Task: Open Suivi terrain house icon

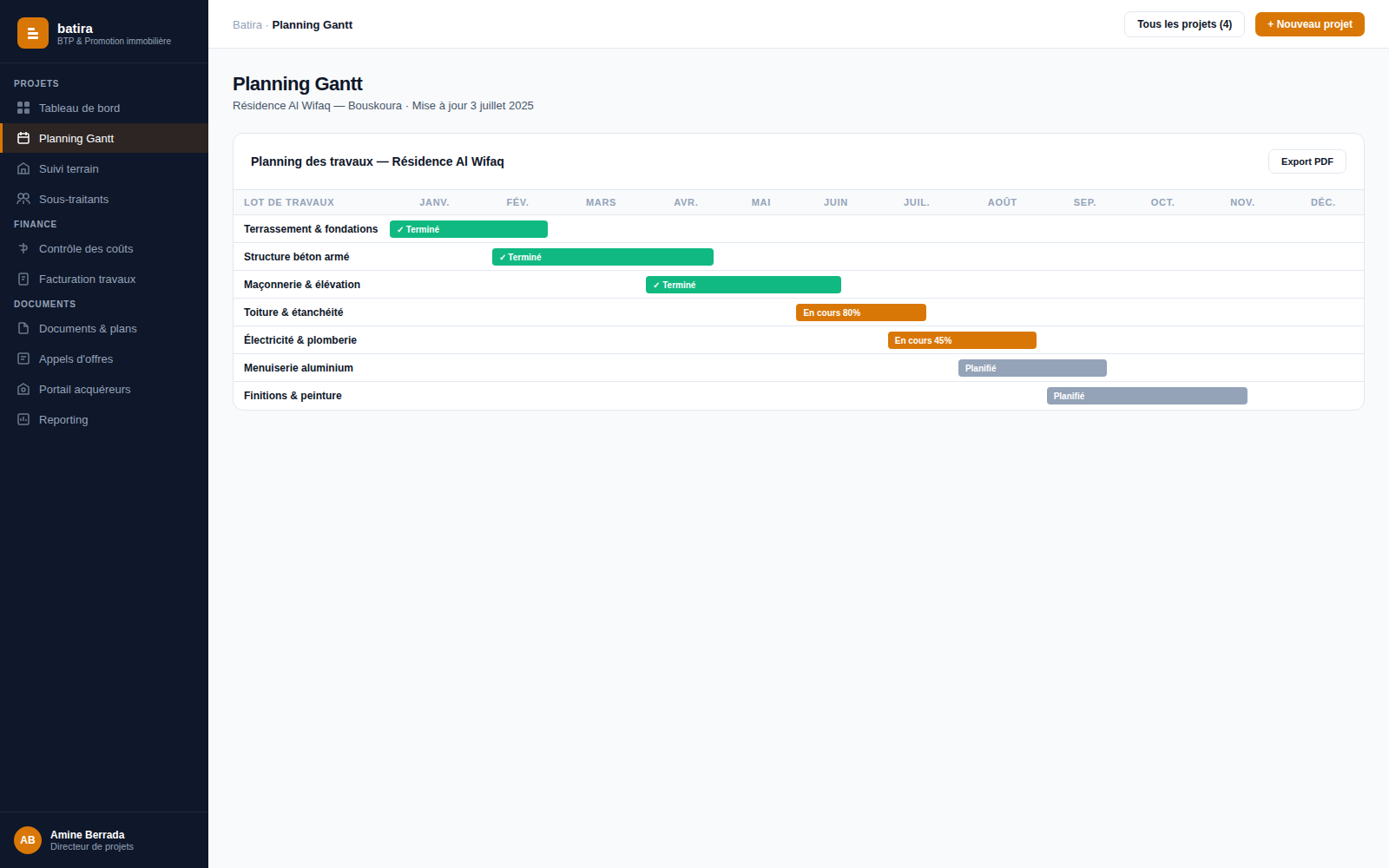Action: 23,168
